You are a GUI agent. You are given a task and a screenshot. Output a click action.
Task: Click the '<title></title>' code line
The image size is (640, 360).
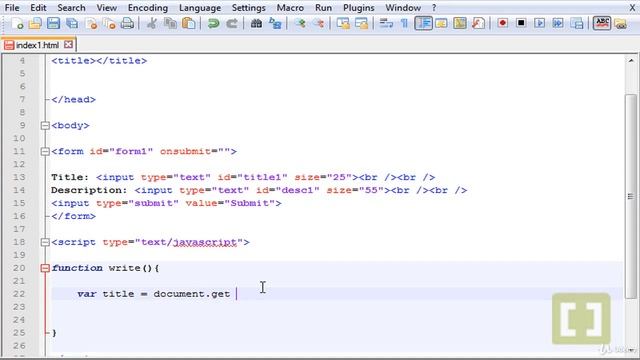99,61
